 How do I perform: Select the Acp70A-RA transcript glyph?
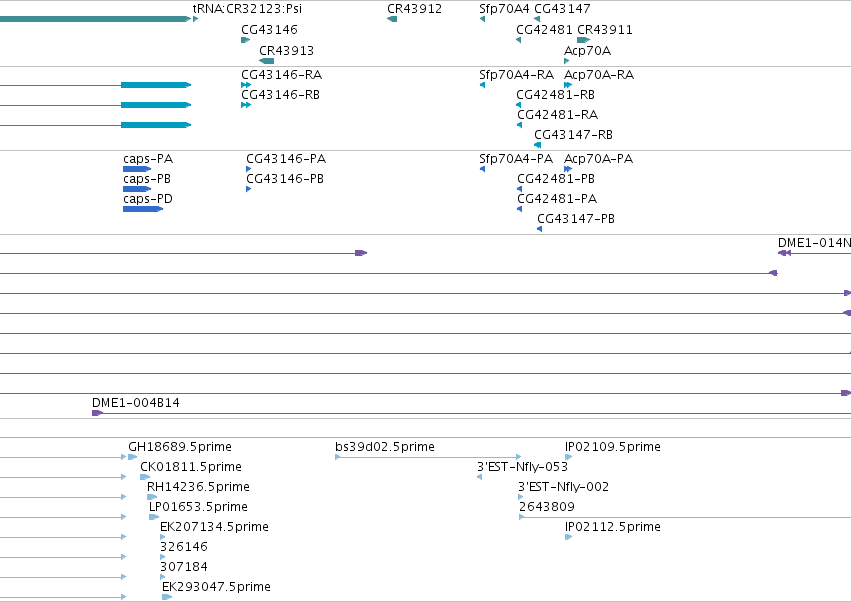pyautogui.click(x=568, y=85)
